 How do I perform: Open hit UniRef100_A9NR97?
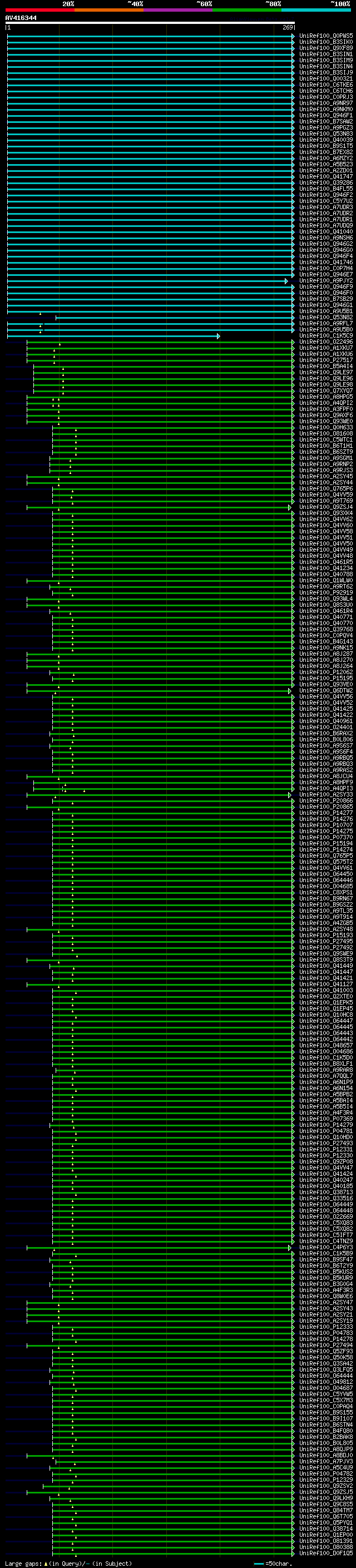[326, 103]
